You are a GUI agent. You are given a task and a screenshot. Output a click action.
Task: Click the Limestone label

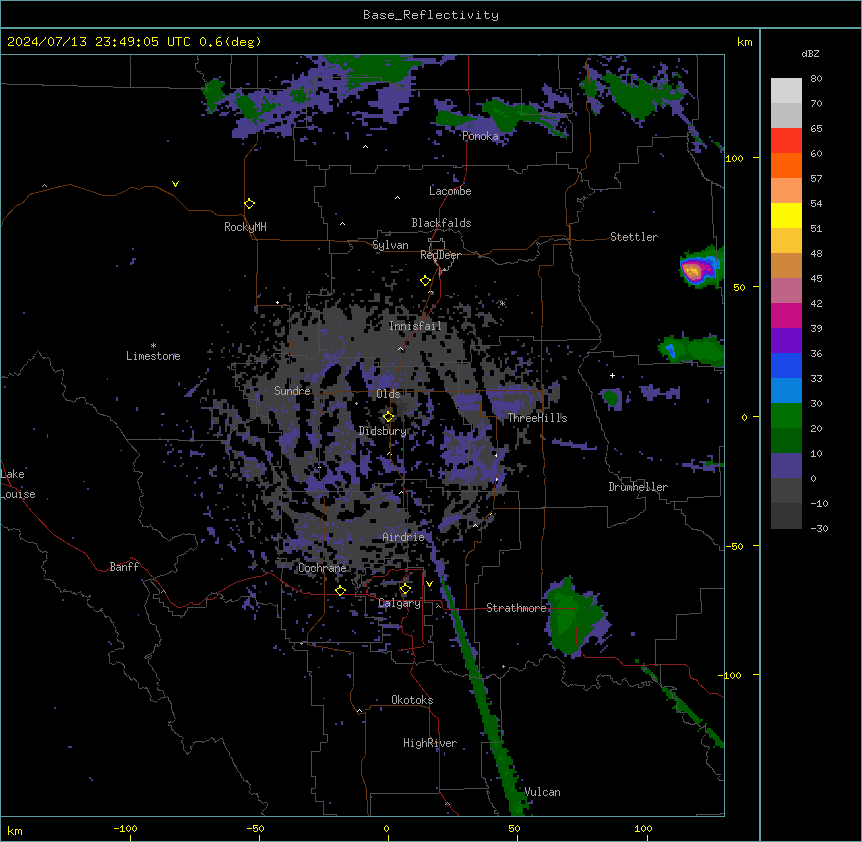pos(153,356)
